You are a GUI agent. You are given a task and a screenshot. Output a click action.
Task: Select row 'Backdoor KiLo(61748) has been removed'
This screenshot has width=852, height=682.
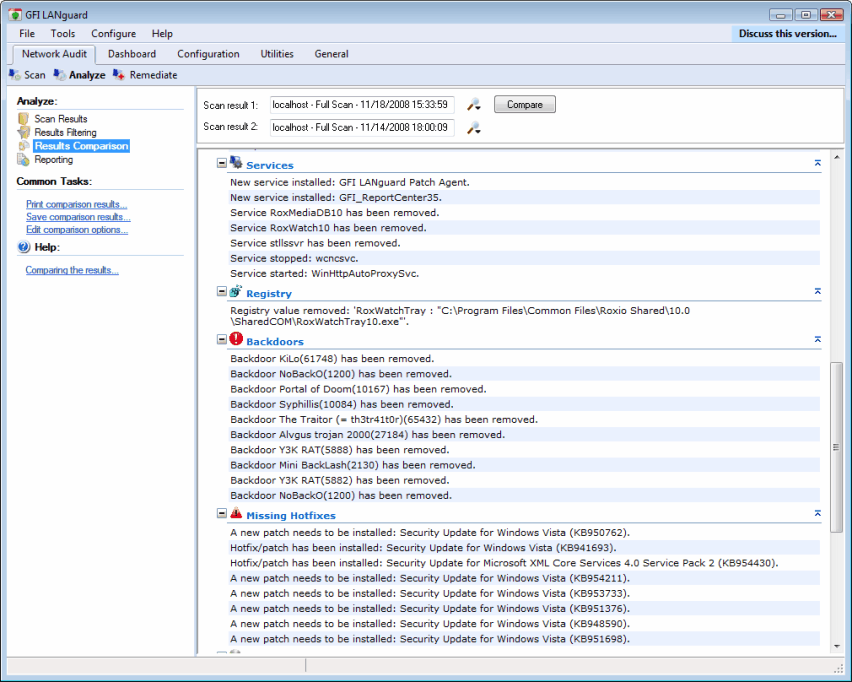(x=524, y=359)
